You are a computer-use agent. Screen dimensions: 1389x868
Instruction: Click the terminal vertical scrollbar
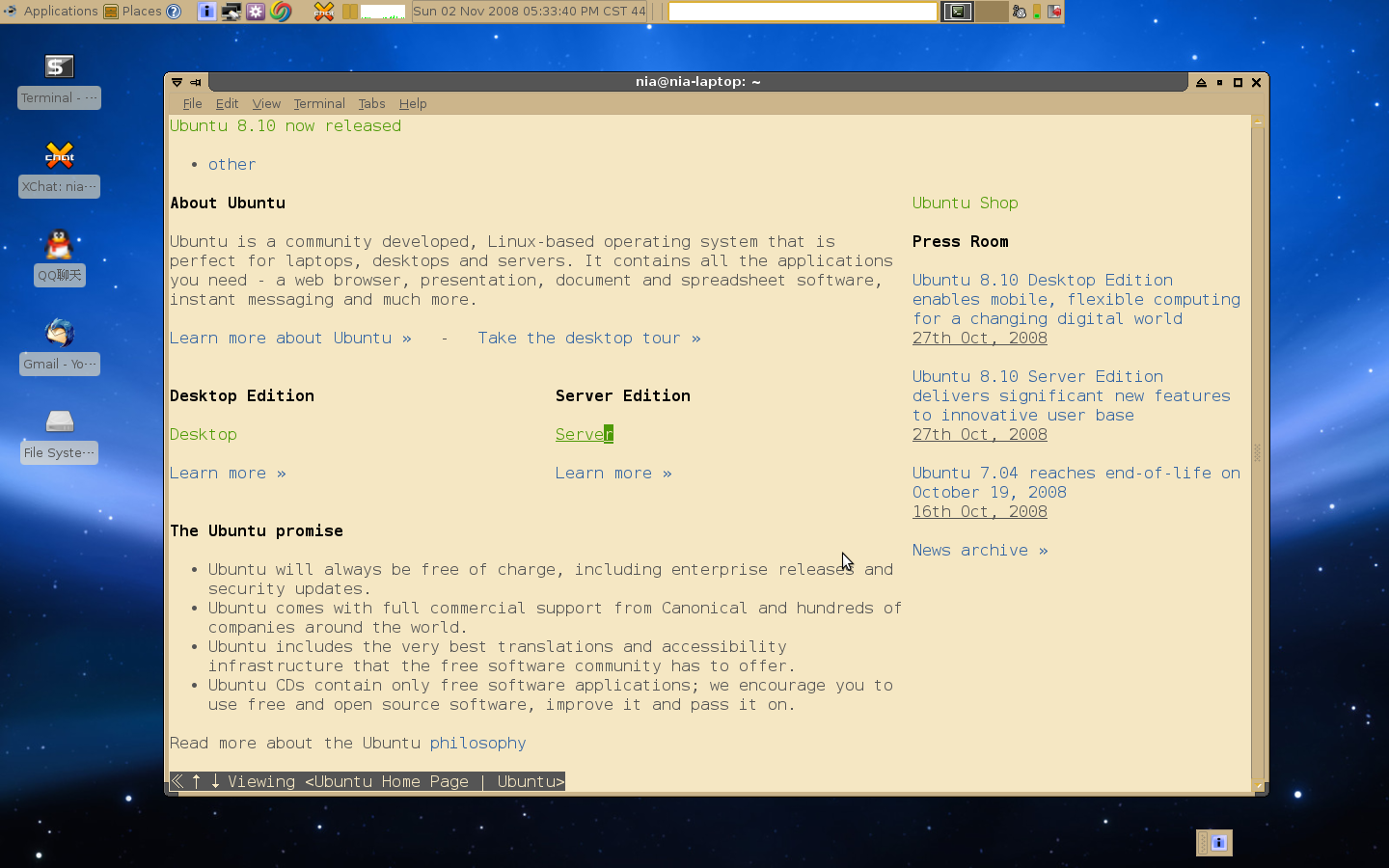(1258, 452)
